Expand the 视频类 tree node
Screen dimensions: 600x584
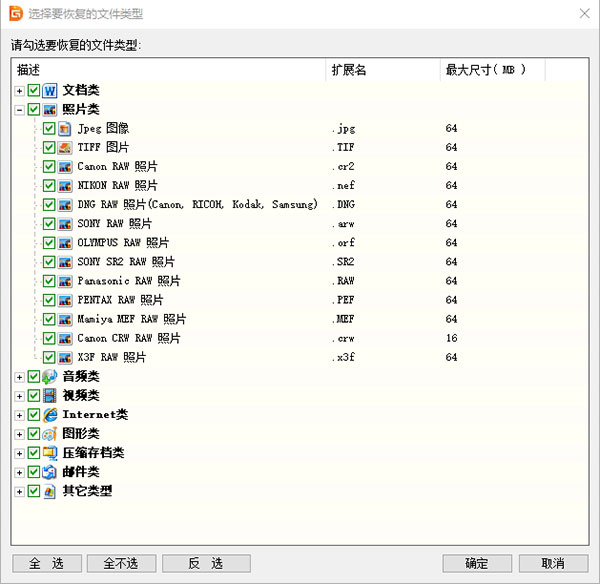click(19, 396)
